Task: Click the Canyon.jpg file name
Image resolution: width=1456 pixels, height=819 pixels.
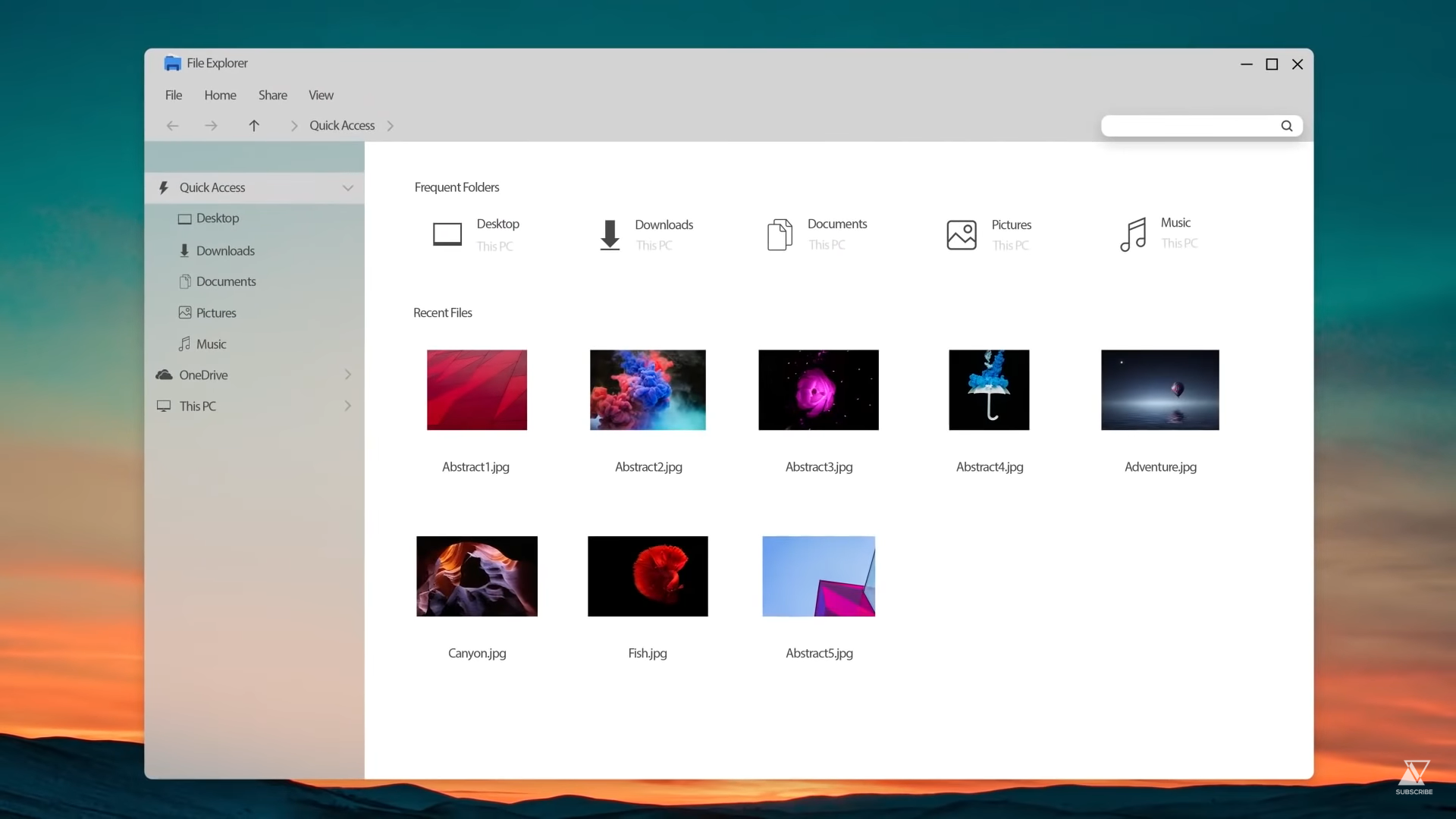Action: [x=477, y=654]
